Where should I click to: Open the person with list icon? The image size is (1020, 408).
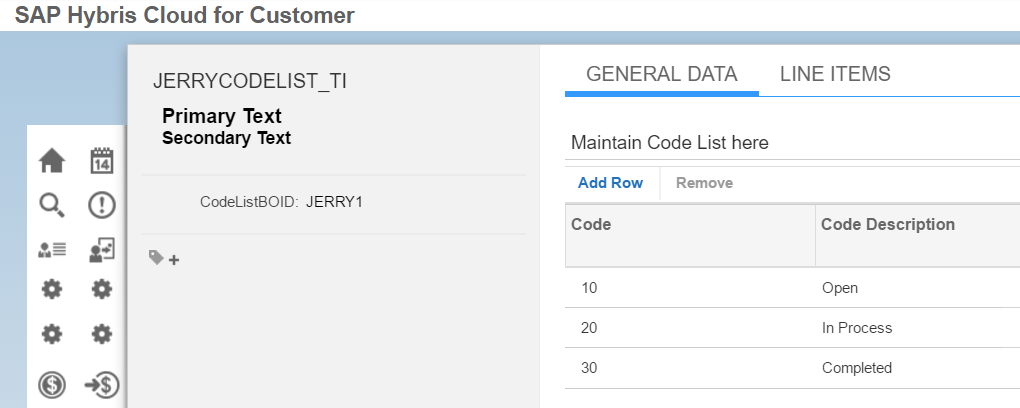coord(52,250)
